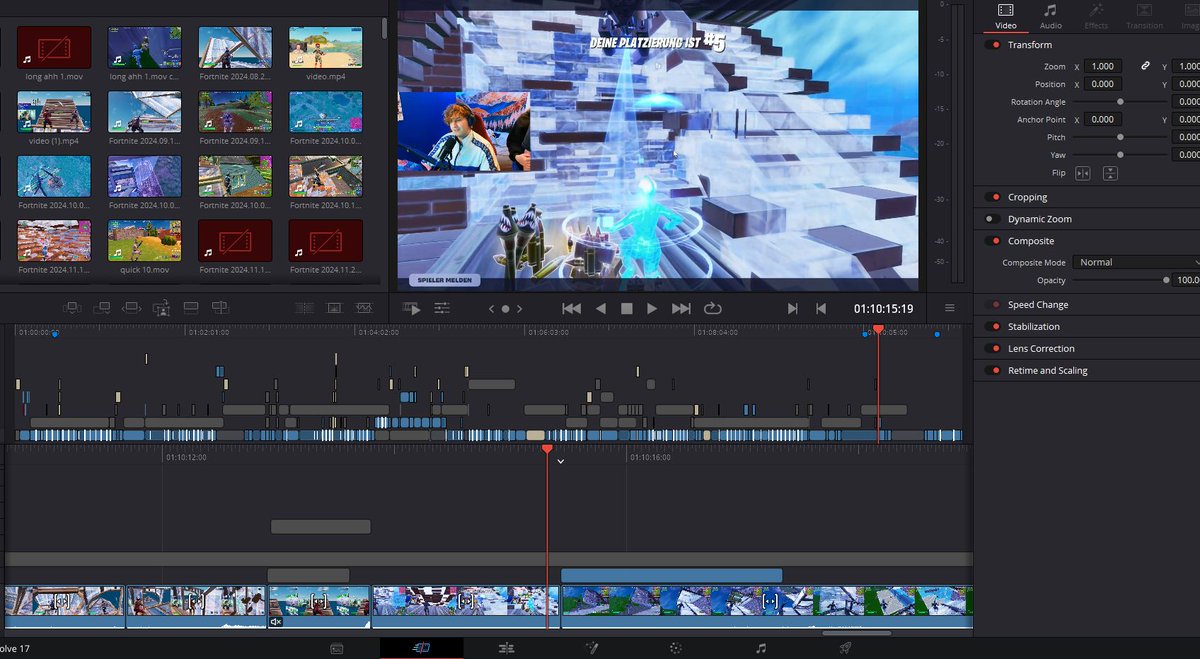Screen dimensions: 1200x659
Task: Click the Anchor Point X value field
Action: 1102,119
